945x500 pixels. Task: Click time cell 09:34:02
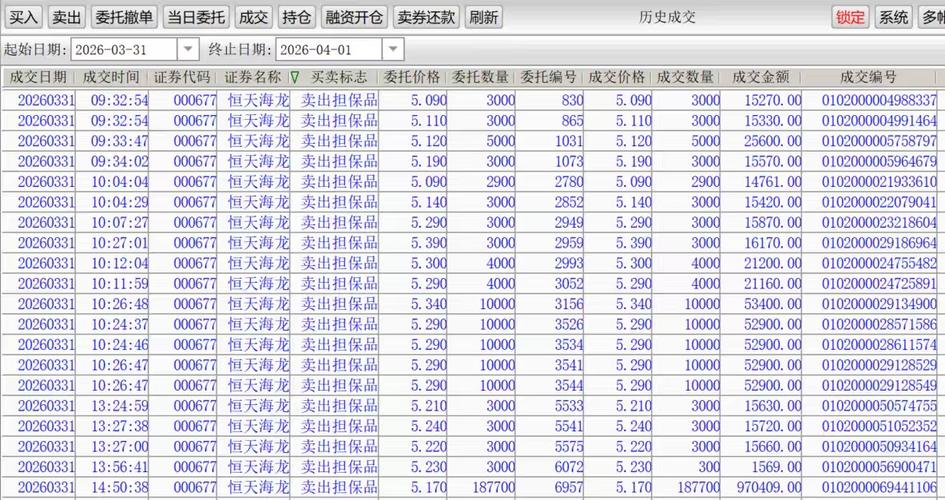pos(119,161)
